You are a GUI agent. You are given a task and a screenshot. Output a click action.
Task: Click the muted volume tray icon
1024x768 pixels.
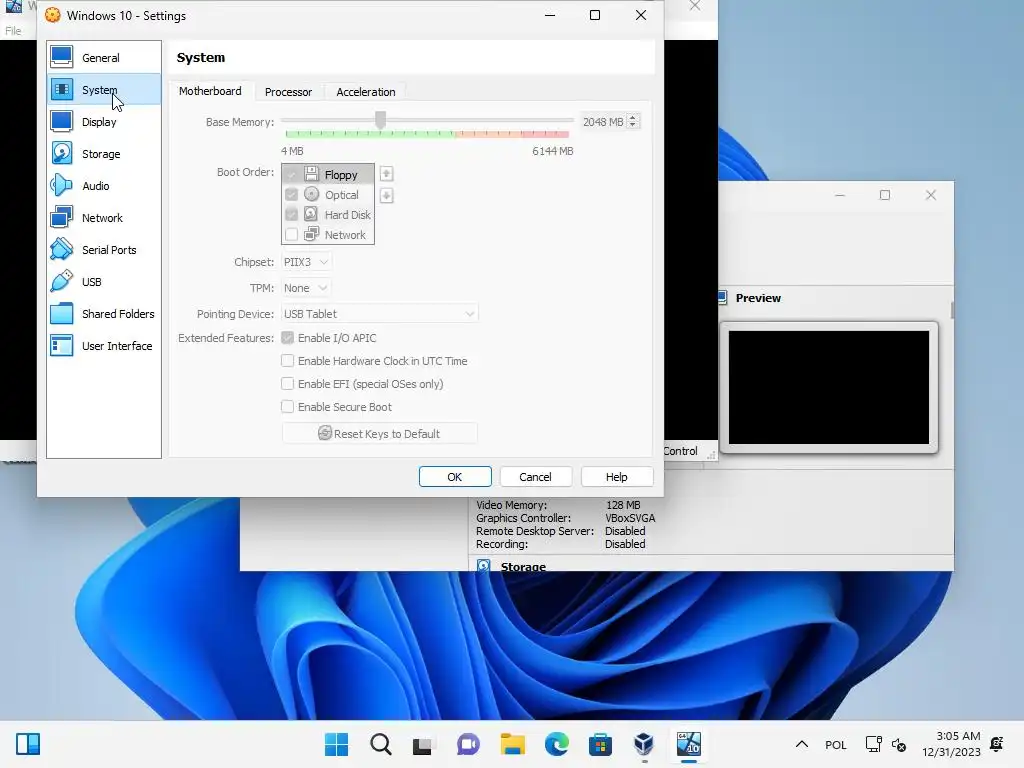pos(899,745)
